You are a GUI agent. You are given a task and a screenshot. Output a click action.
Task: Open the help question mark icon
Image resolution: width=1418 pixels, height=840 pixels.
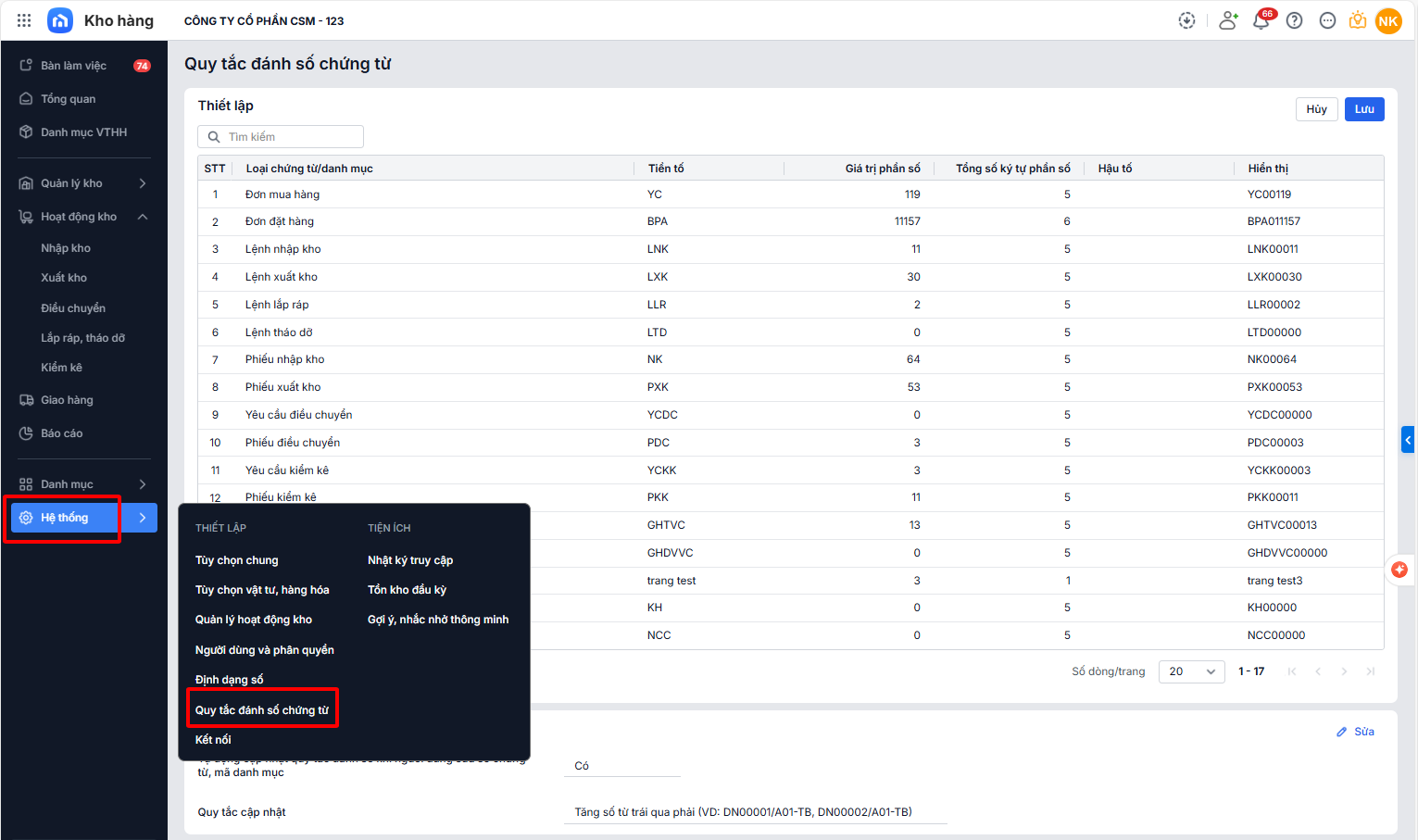coord(1294,20)
